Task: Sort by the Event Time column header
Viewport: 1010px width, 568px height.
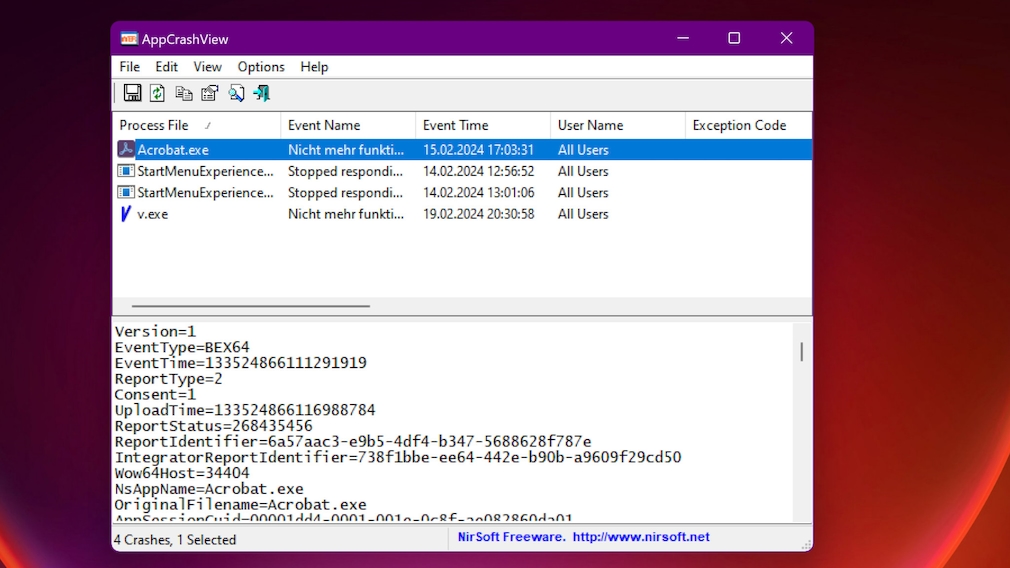Action: pyautogui.click(x=455, y=125)
